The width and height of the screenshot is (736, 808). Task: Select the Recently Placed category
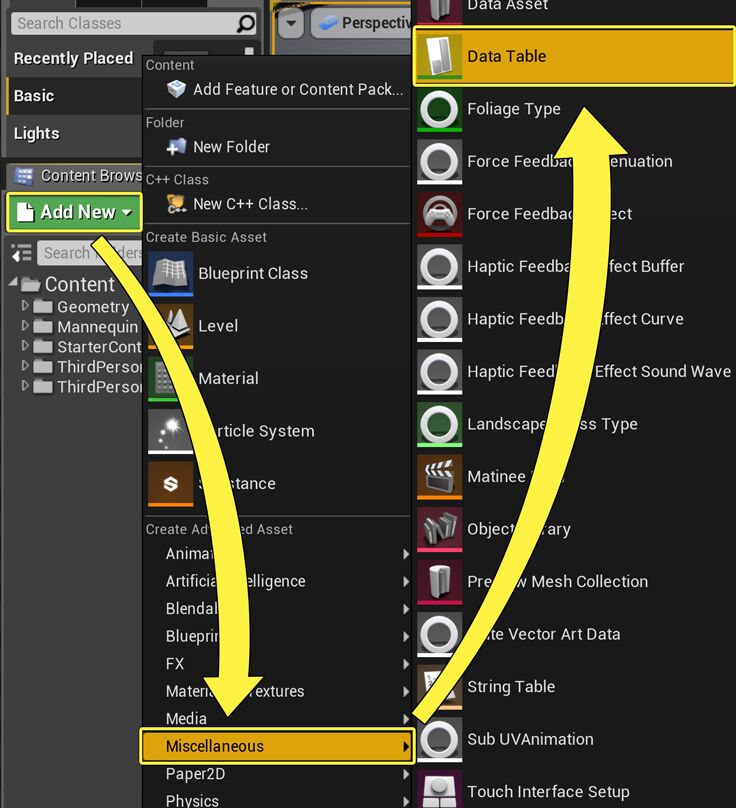tap(74, 58)
